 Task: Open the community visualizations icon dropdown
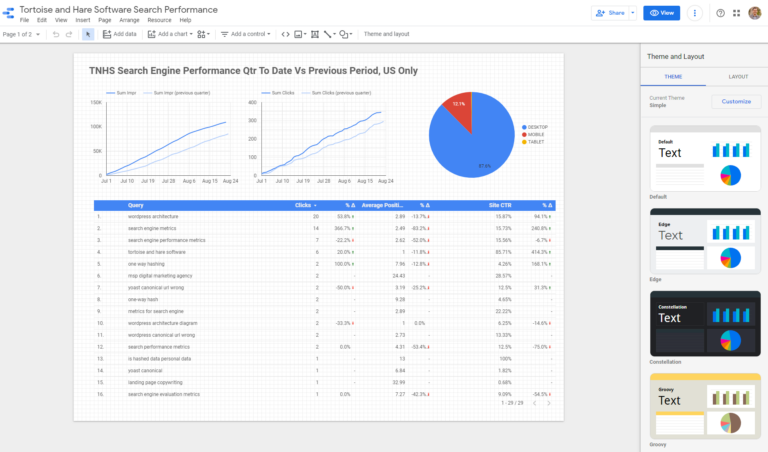(203, 34)
